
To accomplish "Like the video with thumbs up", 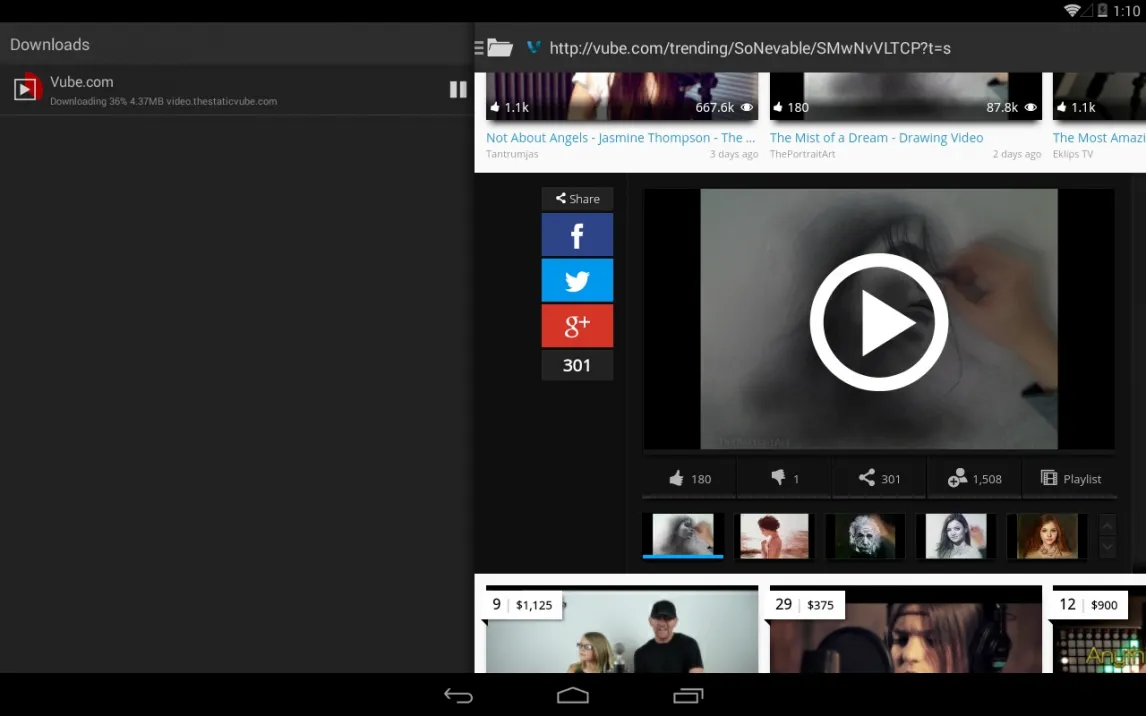I will pos(690,479).
